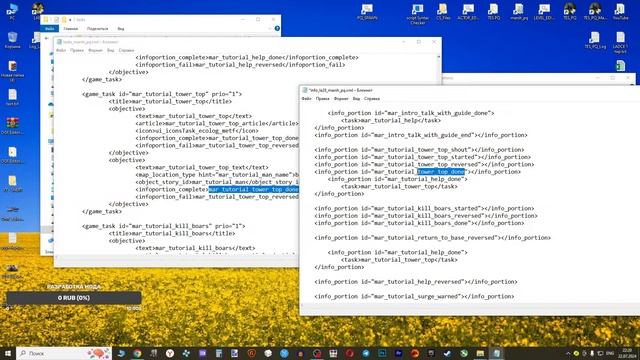Viewport: 640px width, 360px height.
Task: Open the PQ_SPAWN desktop shortcut
Action: [x=367, y=12]
